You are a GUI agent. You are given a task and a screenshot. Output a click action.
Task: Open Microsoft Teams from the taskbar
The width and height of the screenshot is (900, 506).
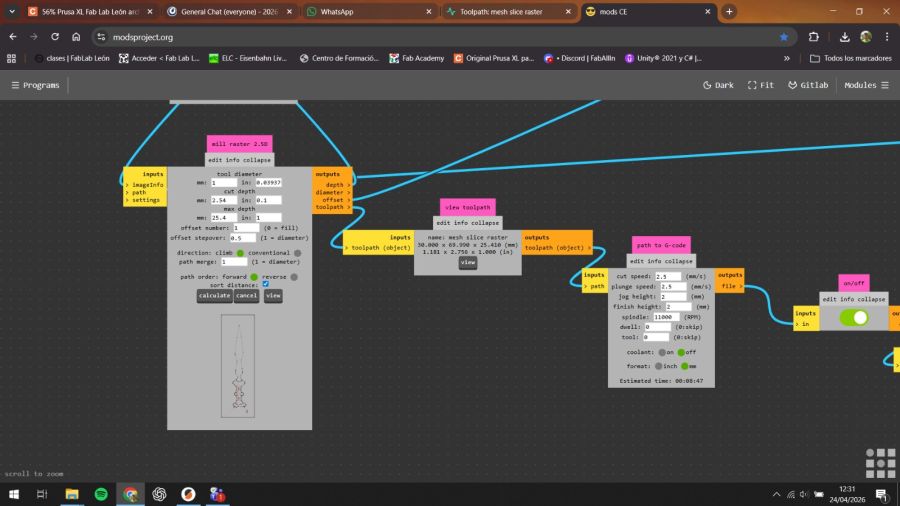pyautogui.click(x=217, y=494)
